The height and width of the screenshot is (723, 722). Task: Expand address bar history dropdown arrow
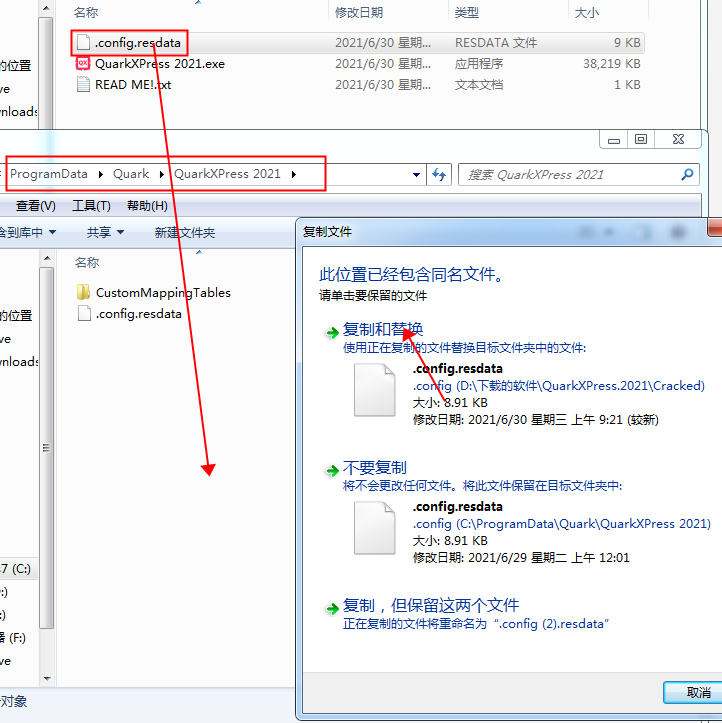416,175
